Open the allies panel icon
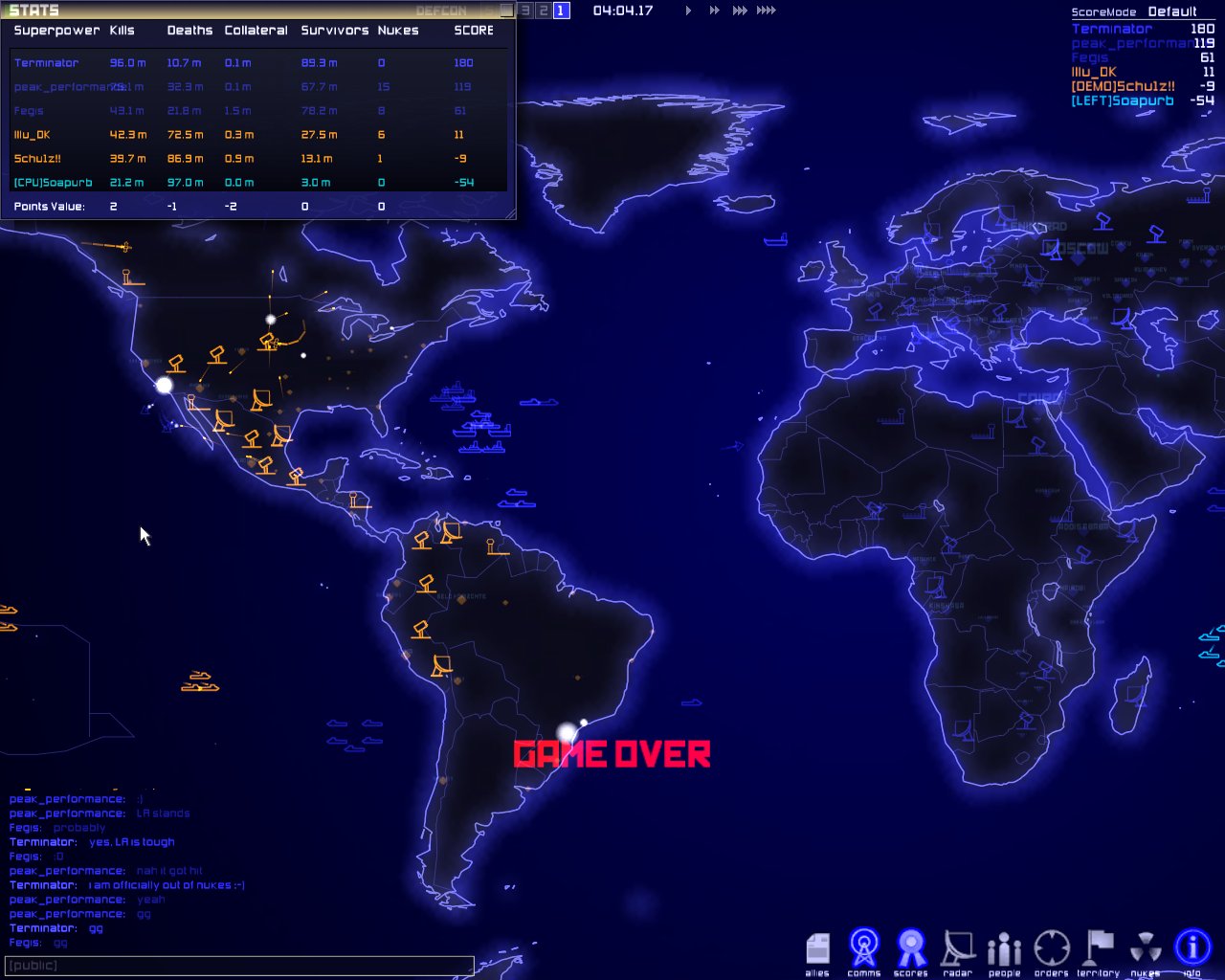The height and width of the screenshot is (980, 1225). 817,949
